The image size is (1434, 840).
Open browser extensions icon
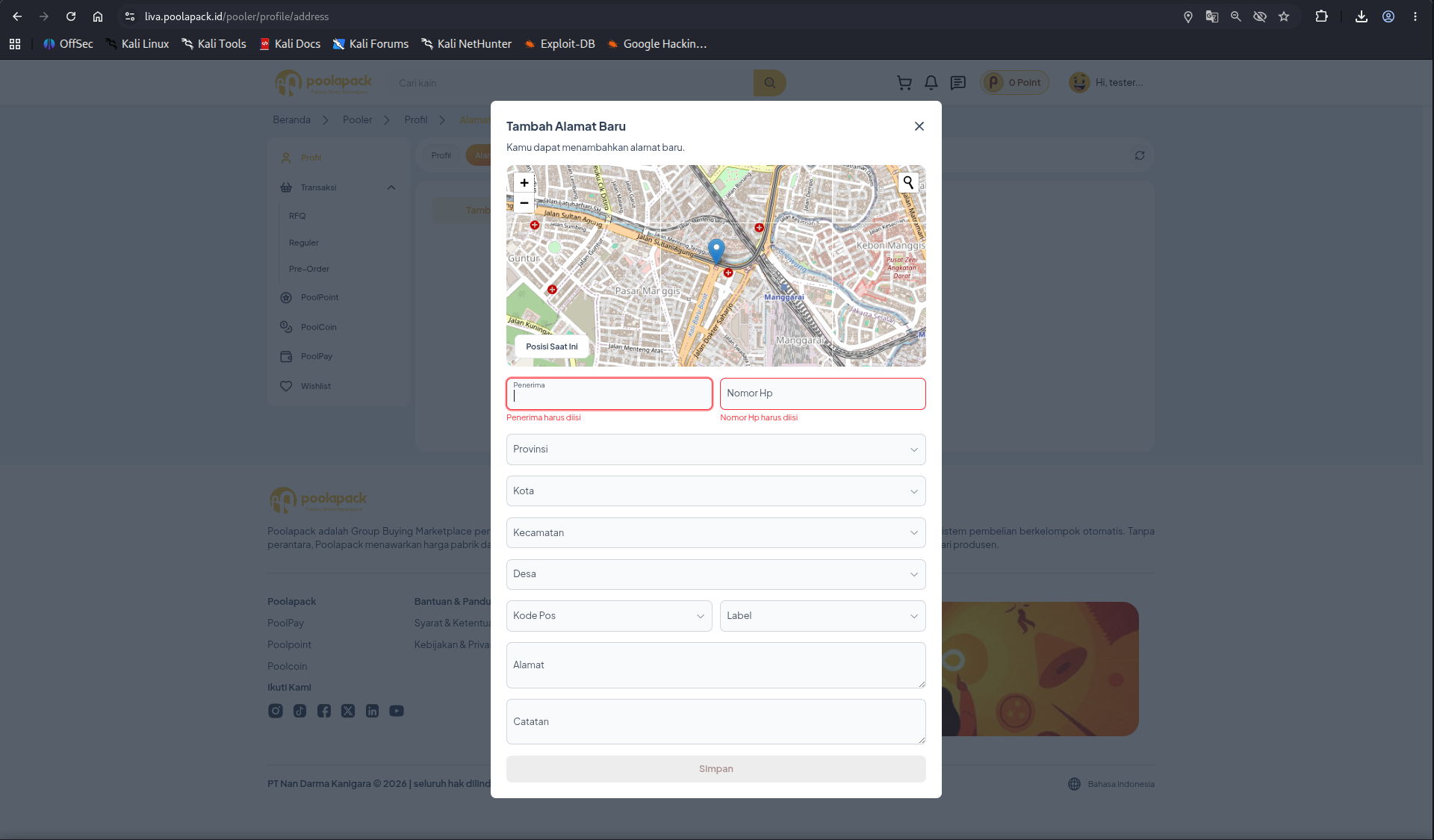point(1321,16)
